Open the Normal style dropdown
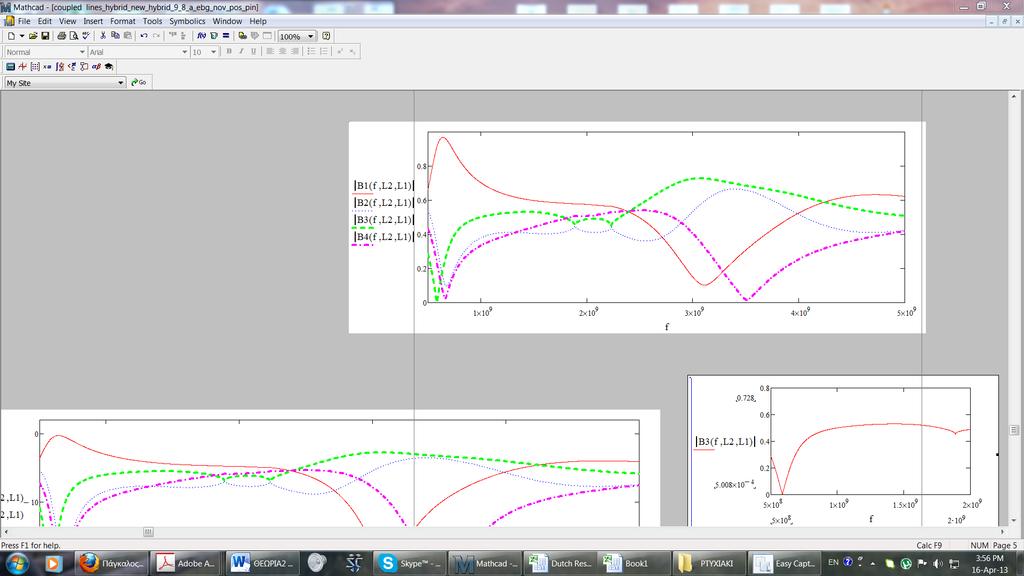Image resolution: width=1024 pixels, height=576 pixels. [82, 52]
